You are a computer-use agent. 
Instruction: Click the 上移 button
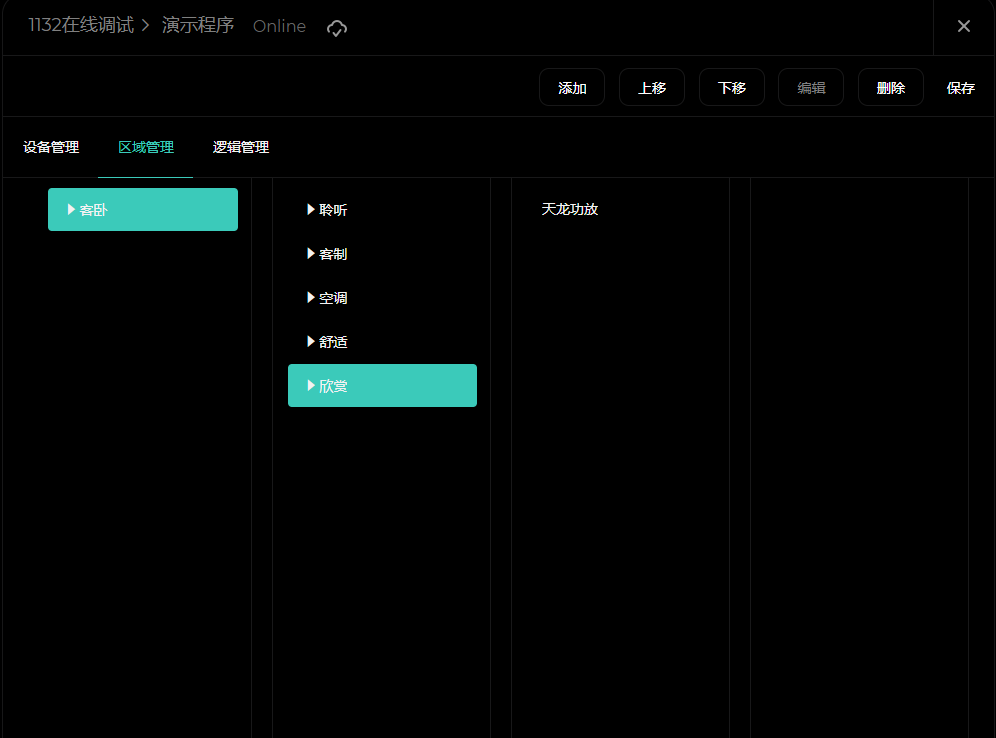pos(652,88)
